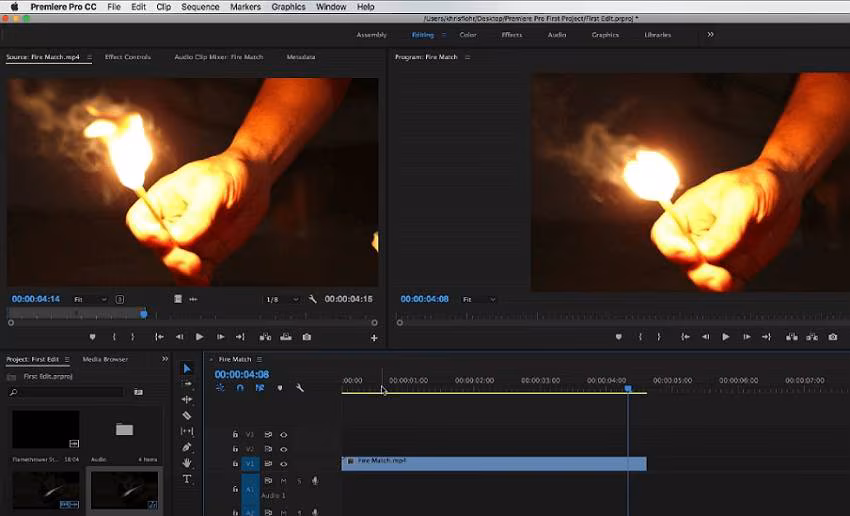Open the Sequence menu
850x516 pixels.
coord(200,7)
